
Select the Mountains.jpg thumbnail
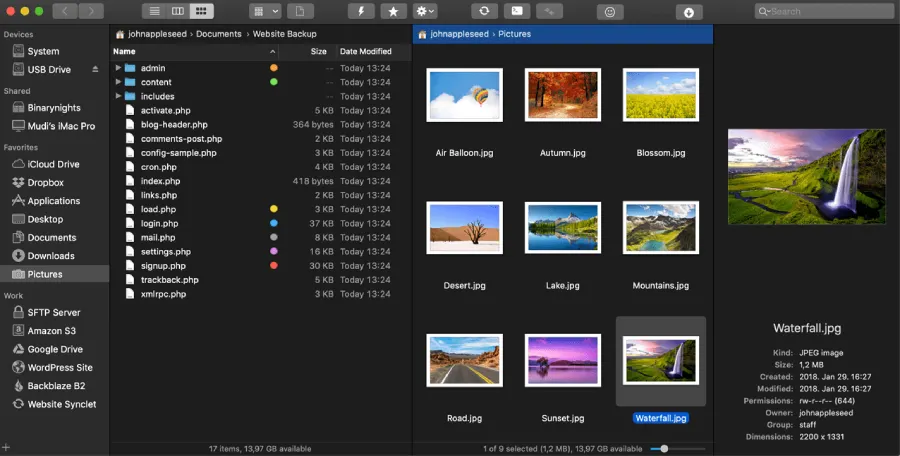point(661,227)
